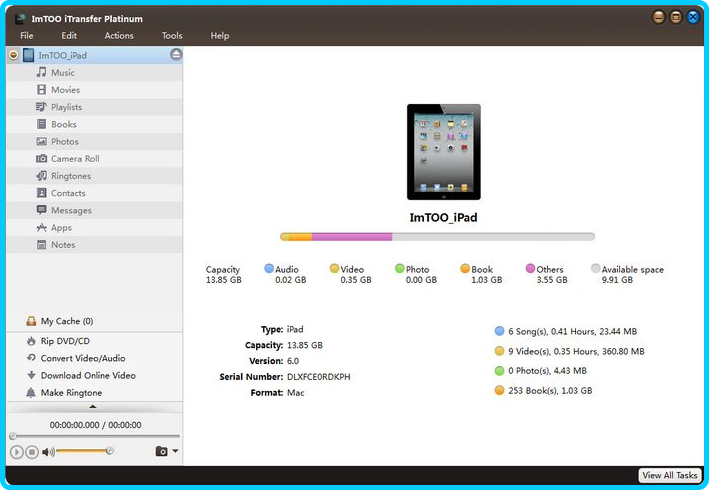709x490 pixels.
Task: Launch Download Online Video
Action: 88,375
